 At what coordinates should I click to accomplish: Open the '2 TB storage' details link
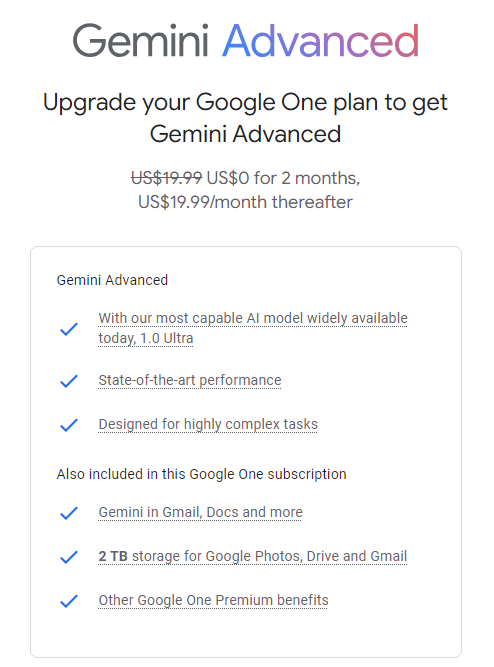coord(253,556)
